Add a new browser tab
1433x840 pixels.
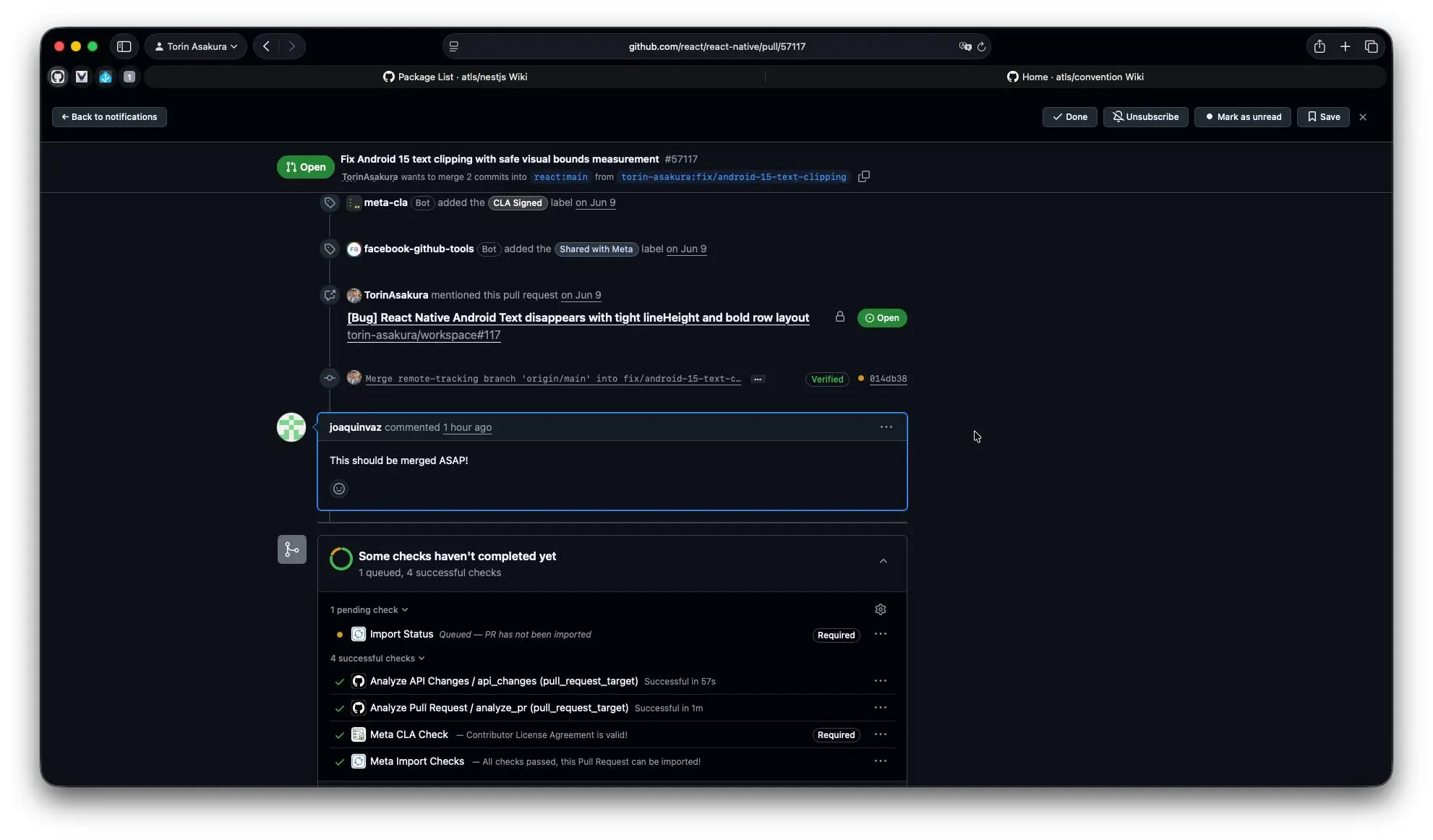[x=1345, y=46]
